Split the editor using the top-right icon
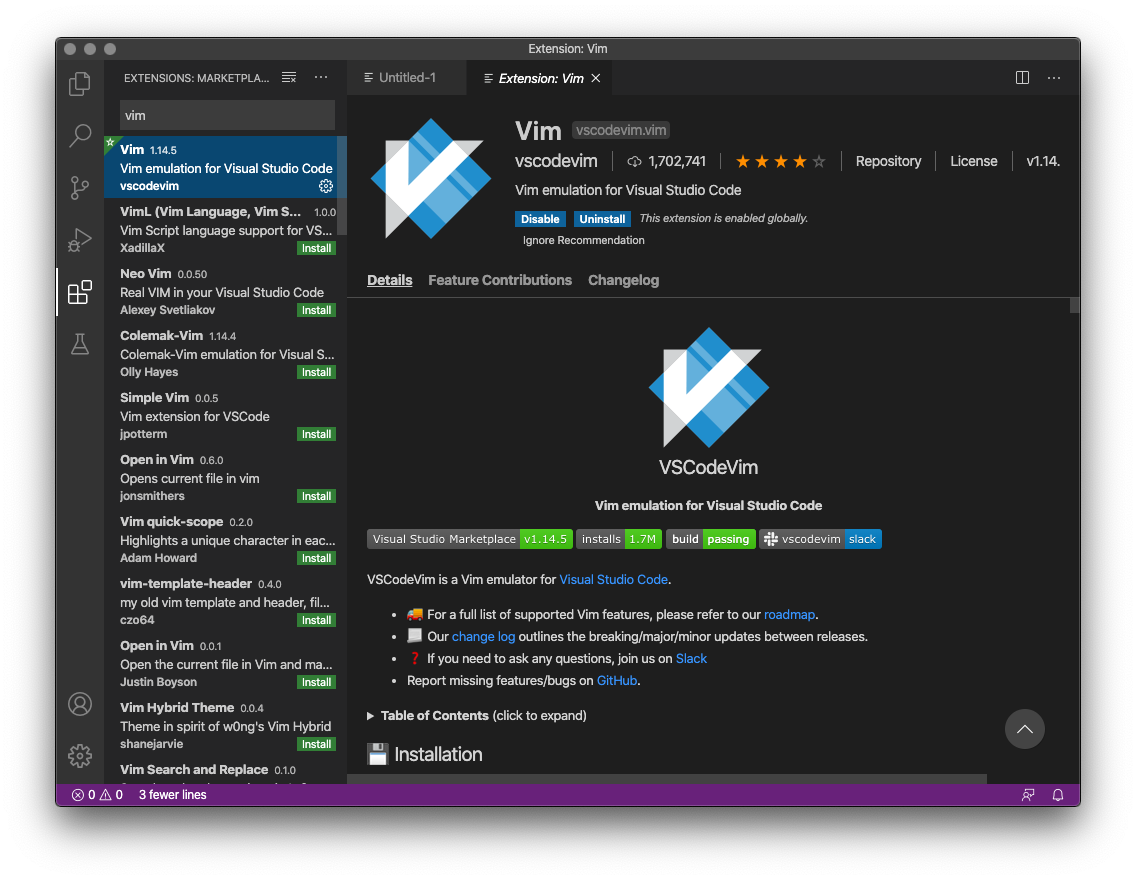The image size is (1136, 880). [x=1021, y=77]
